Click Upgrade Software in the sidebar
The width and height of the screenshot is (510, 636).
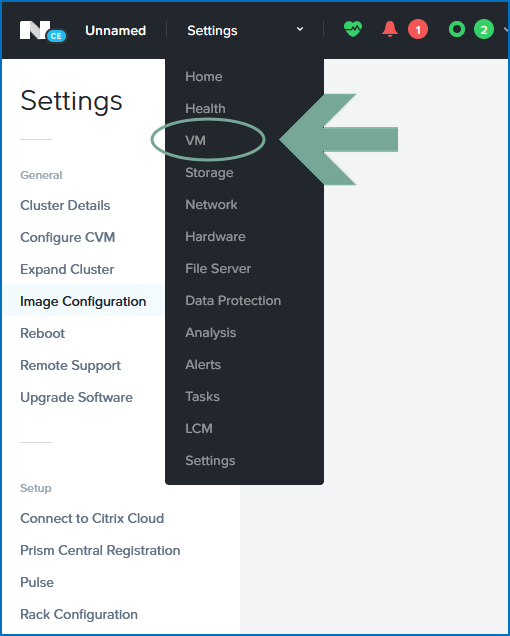coord(76,398)
